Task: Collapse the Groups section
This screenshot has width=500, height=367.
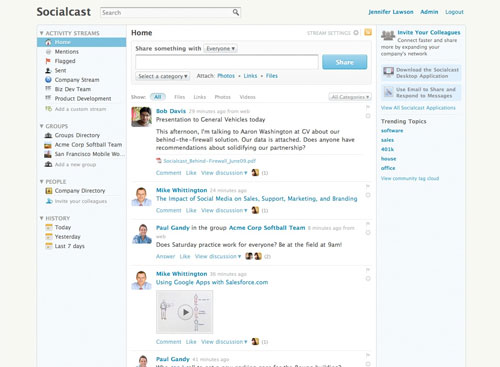Action: pyautogui.click(x=42, y=126)
